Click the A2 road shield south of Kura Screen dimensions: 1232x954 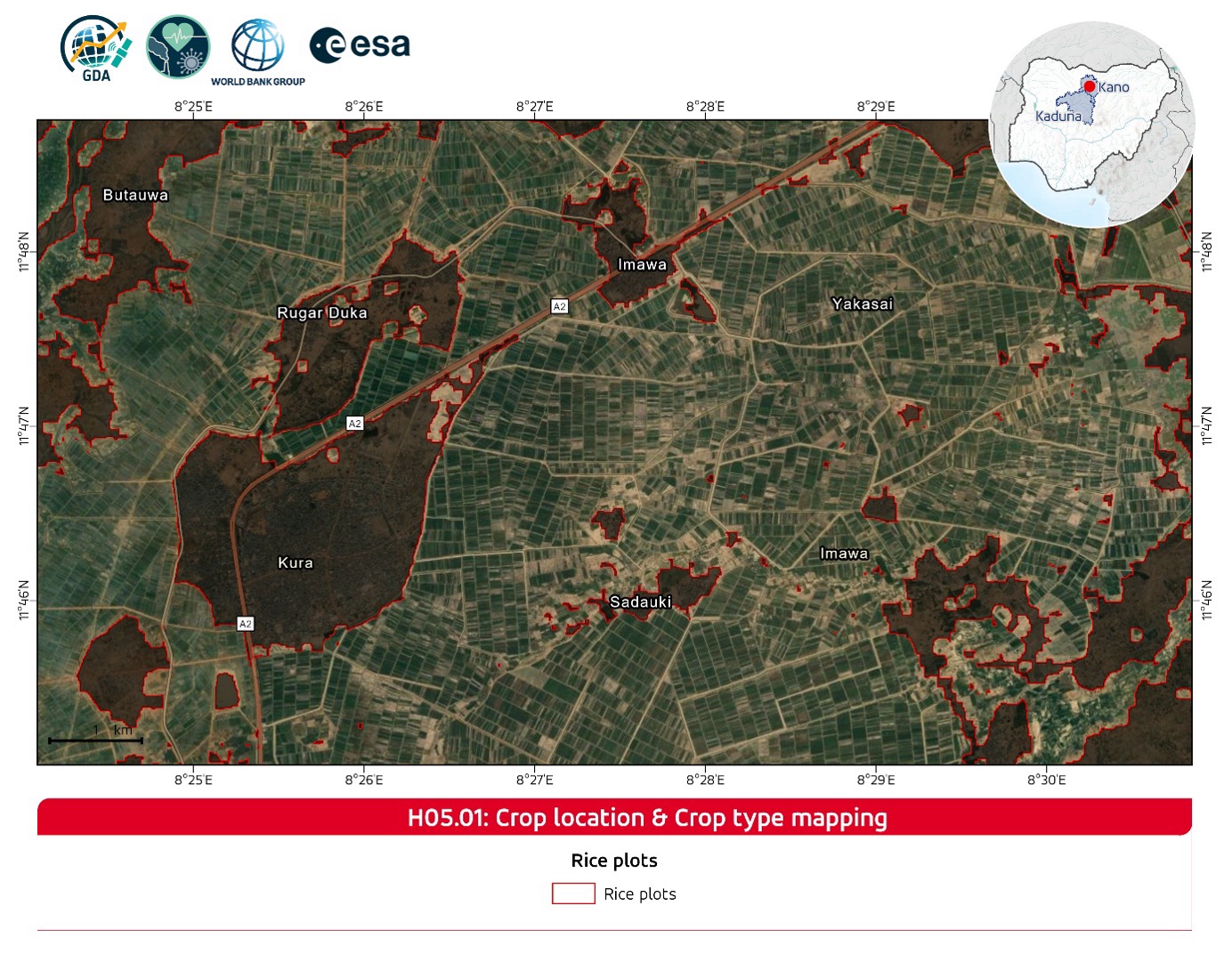pyautogui.click(x=246, y=624)
